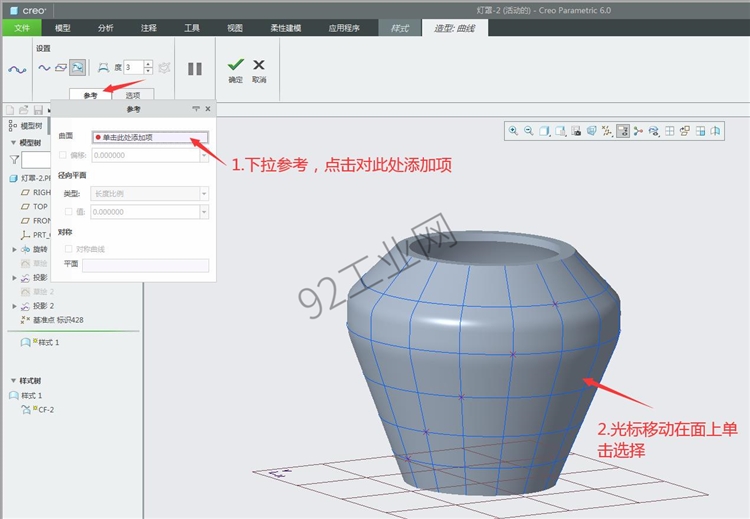Click the 曲面 collector '单击此处添加项'
This screenshot has height=519, width=750.
(x=150, y=137)
